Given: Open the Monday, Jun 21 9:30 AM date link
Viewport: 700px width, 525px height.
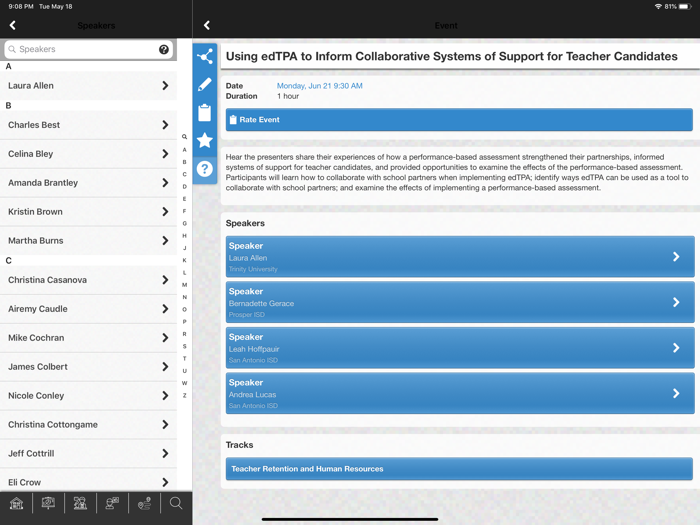Looking at the screenshot, I should [320, 86].
